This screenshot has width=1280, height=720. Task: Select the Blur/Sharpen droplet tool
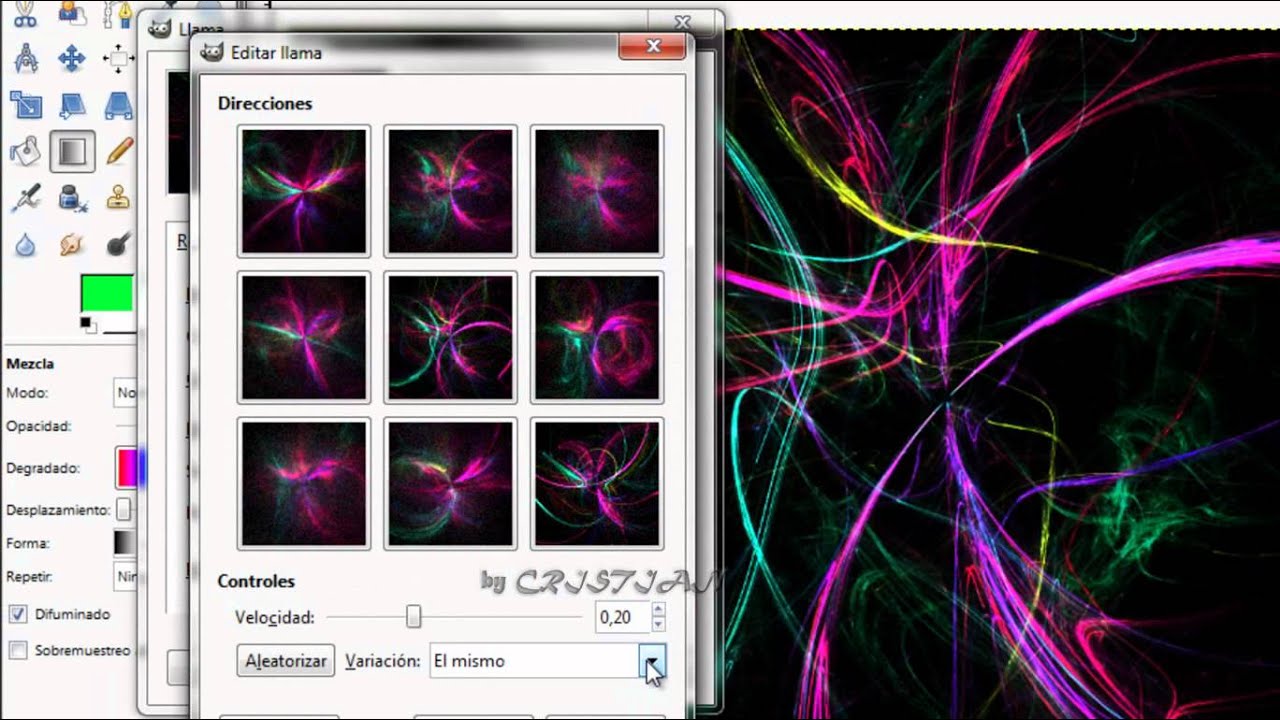[24, 243]
